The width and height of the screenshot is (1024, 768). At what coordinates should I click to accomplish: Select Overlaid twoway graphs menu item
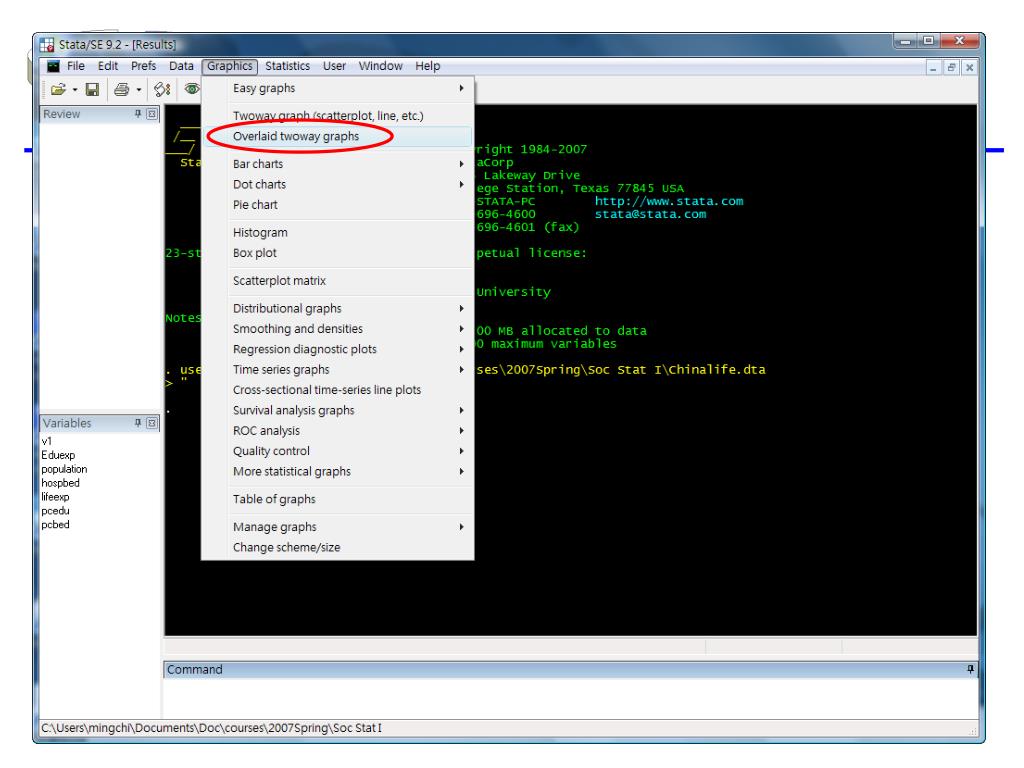(x=295, y=135)
